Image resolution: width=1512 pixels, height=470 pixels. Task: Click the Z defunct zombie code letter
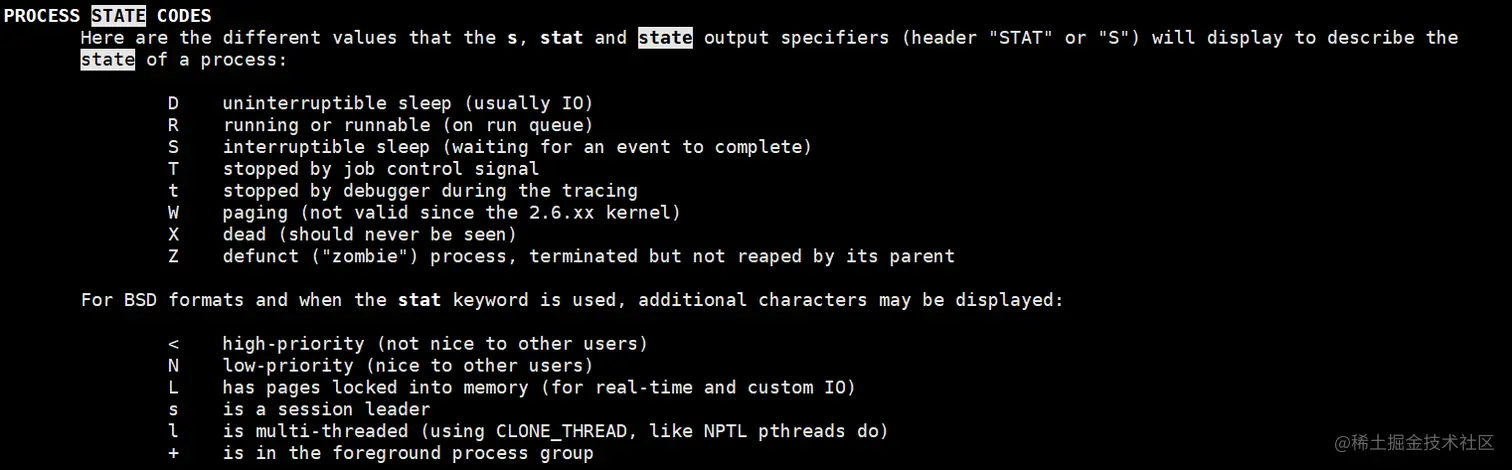point(174,256)
